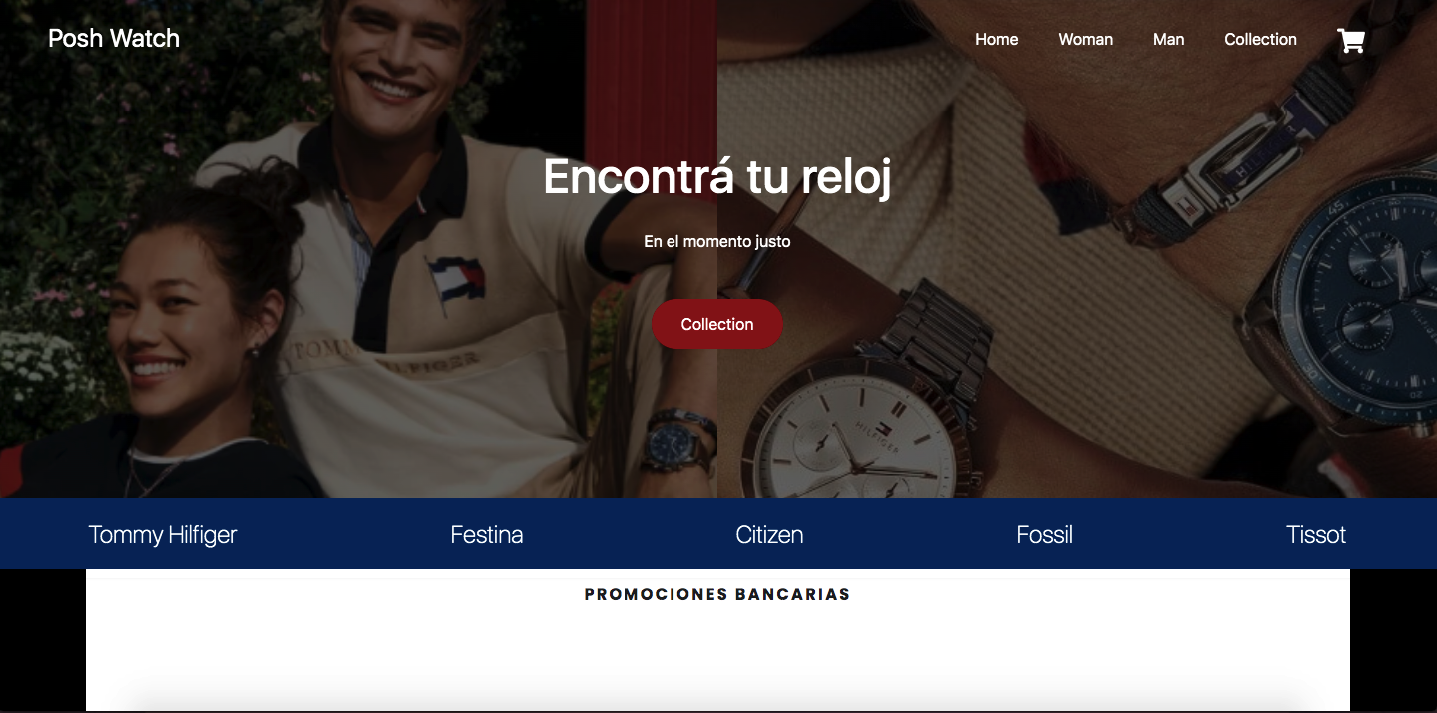
Task: Go to the Home menu item
Action: pyautogui.click(x=997, y=40)
